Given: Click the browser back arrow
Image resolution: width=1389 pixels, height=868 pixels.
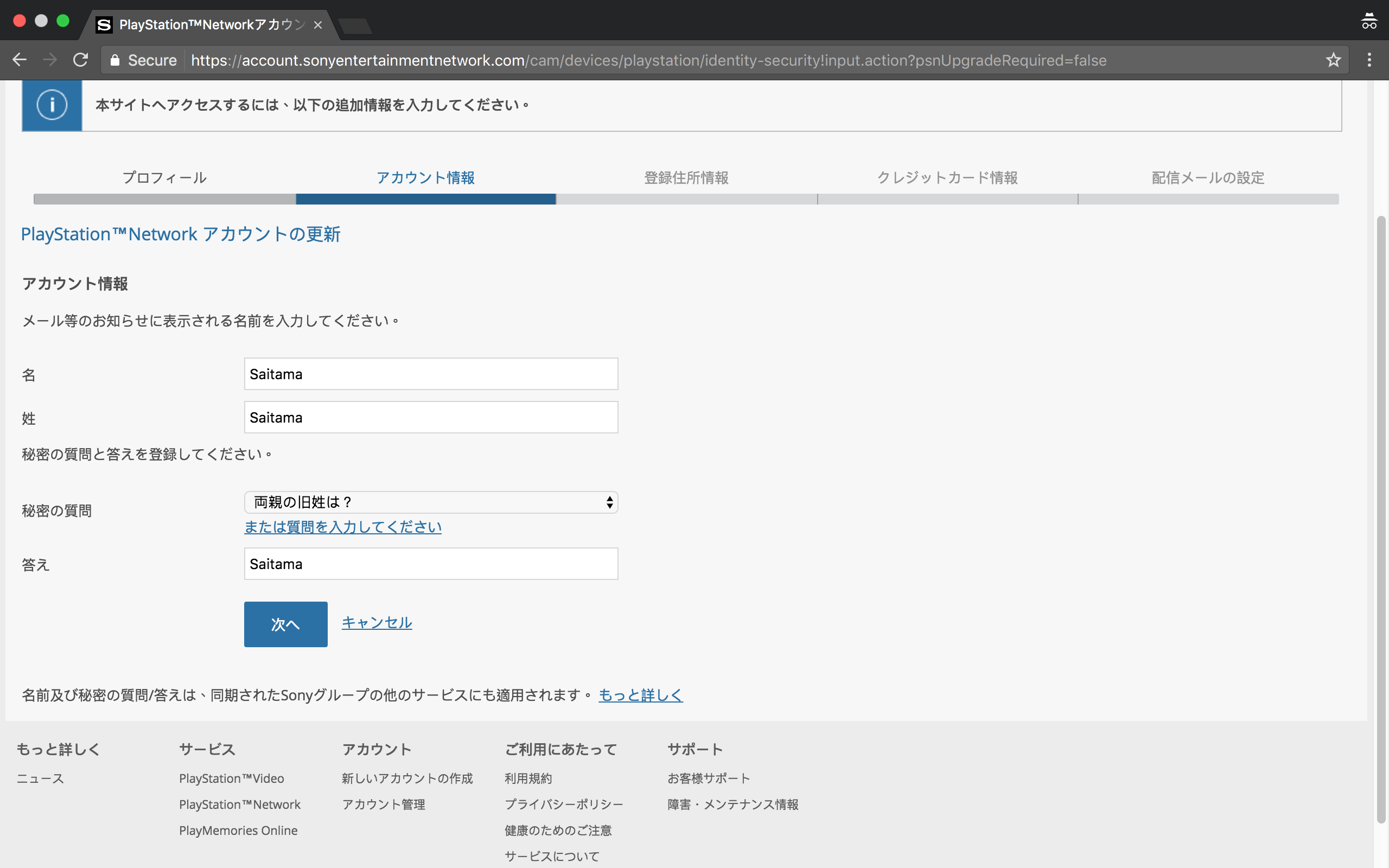Looking at the screenshot, I should 20,60.
